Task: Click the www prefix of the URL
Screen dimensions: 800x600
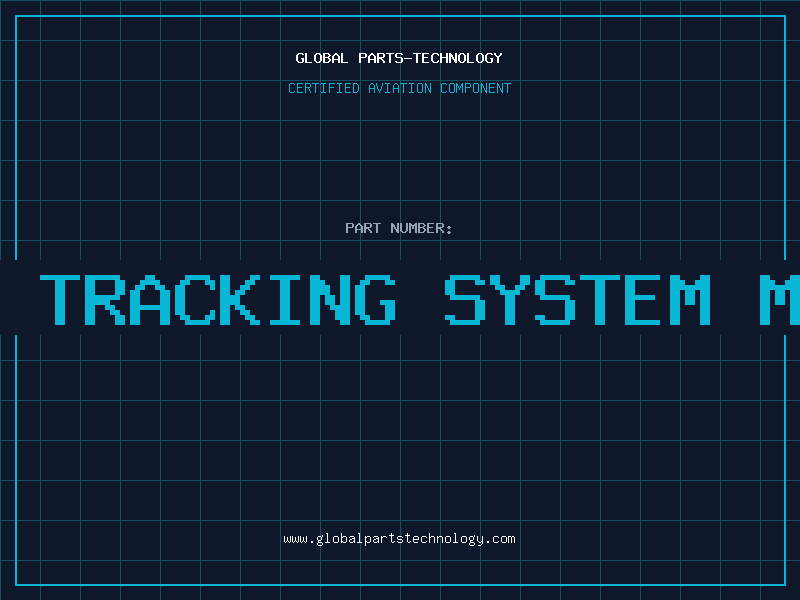Action: (295, 539)
